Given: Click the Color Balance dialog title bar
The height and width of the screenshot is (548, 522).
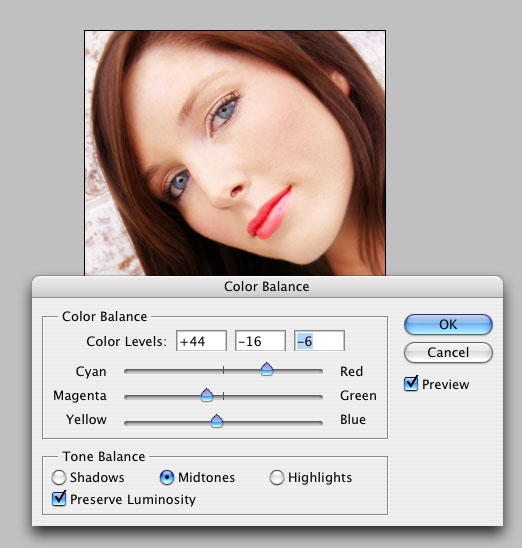Looking at the screenshot, I should coord(267,287).
